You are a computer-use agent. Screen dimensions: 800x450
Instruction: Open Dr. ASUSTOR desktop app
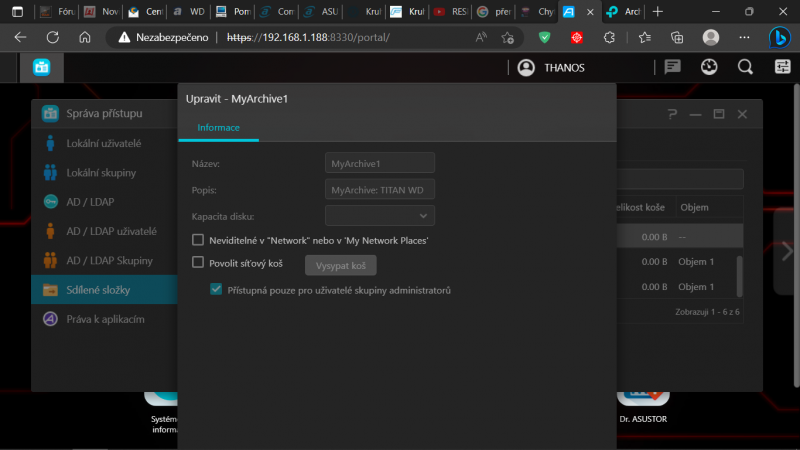[643, 407]
